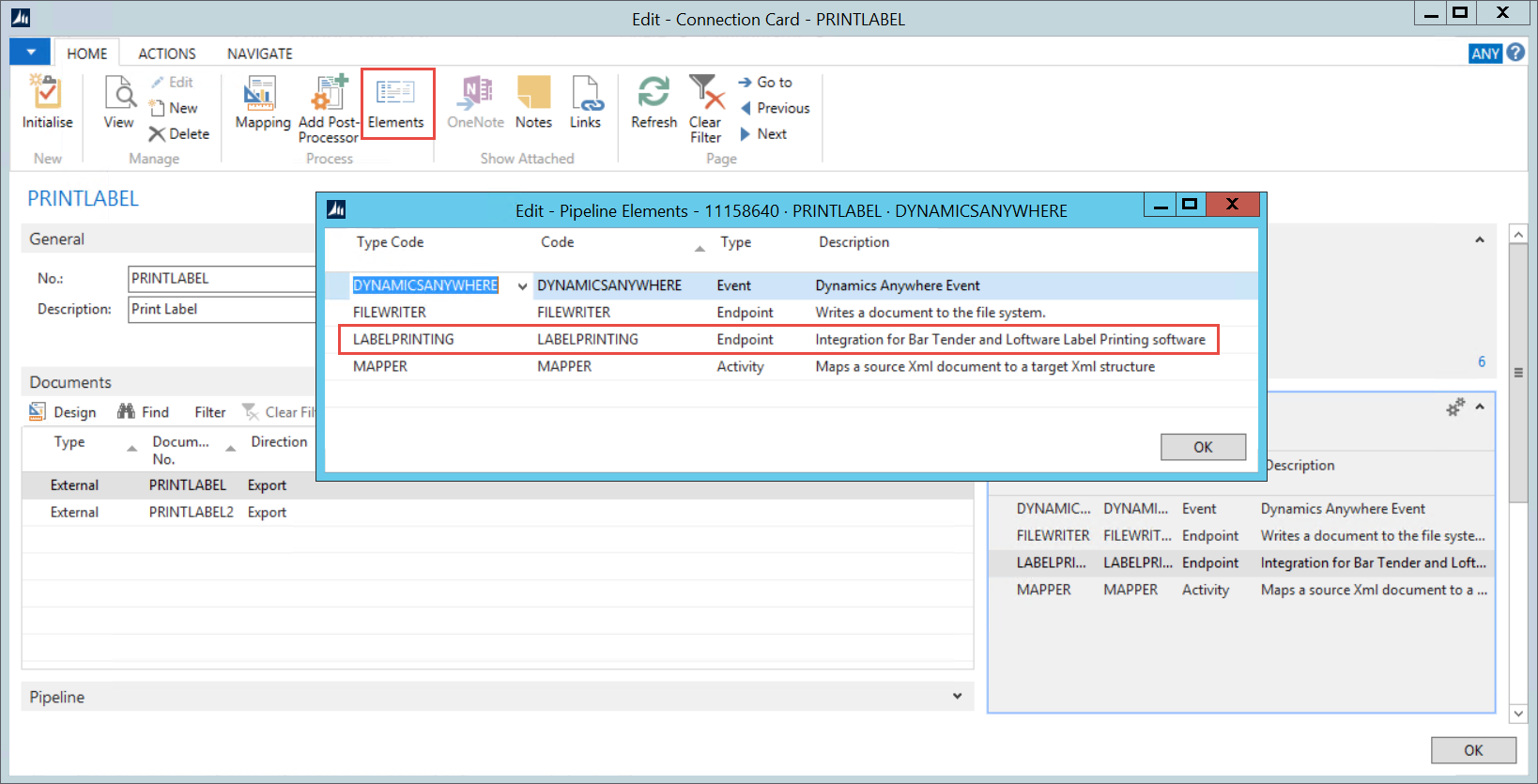Open the Design action in Documents
Screen dimensions: 1538x784
(x=63, y=412)
